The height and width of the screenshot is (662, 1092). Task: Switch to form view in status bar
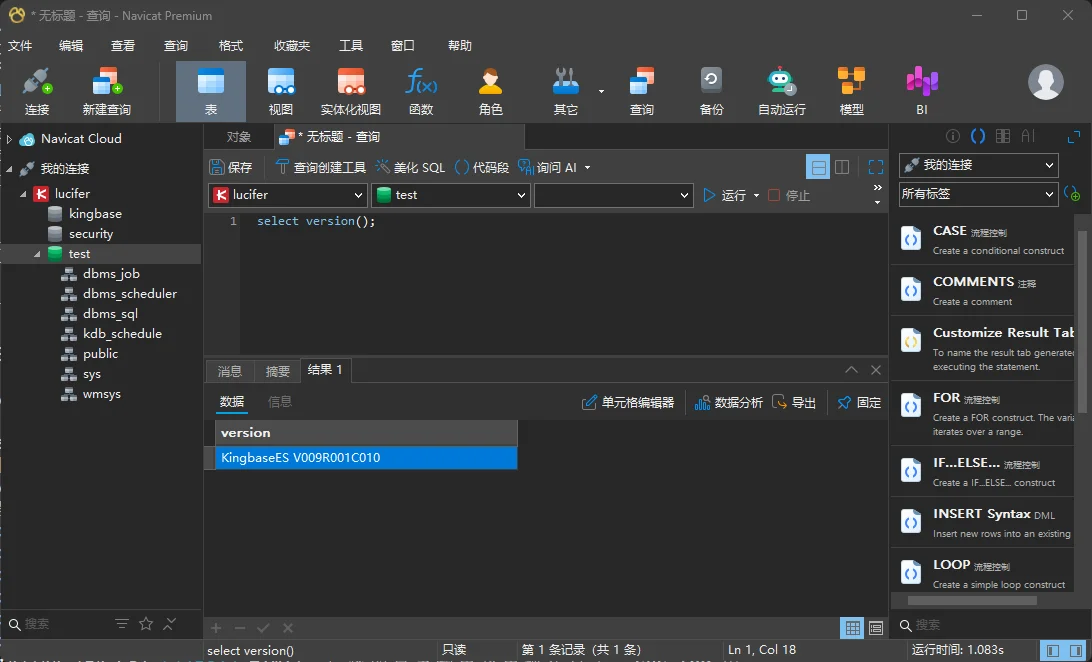[x=876, y=628]
